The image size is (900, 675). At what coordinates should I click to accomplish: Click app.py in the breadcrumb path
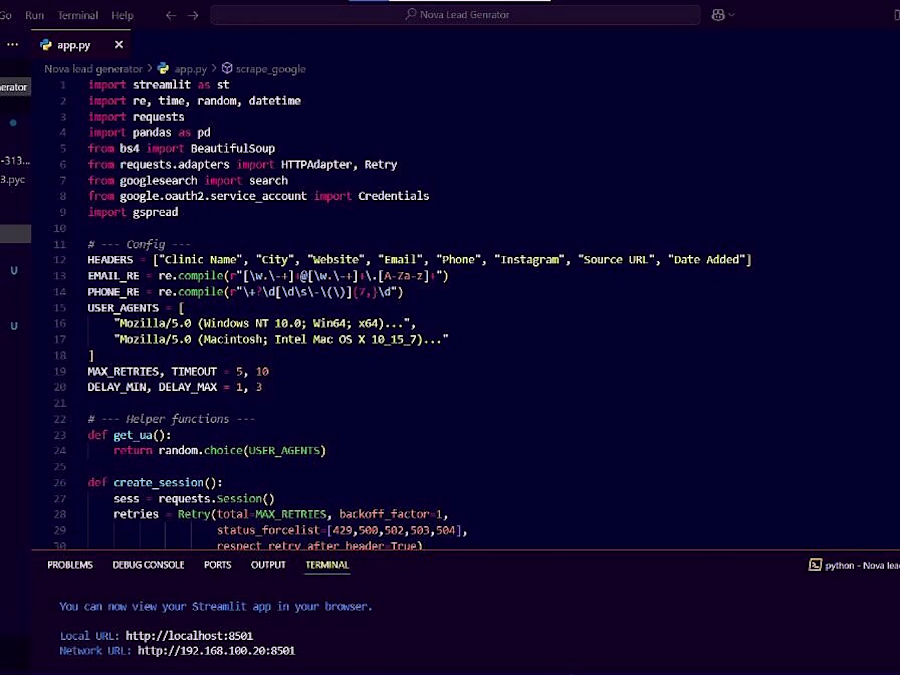(x=191, y=69)
